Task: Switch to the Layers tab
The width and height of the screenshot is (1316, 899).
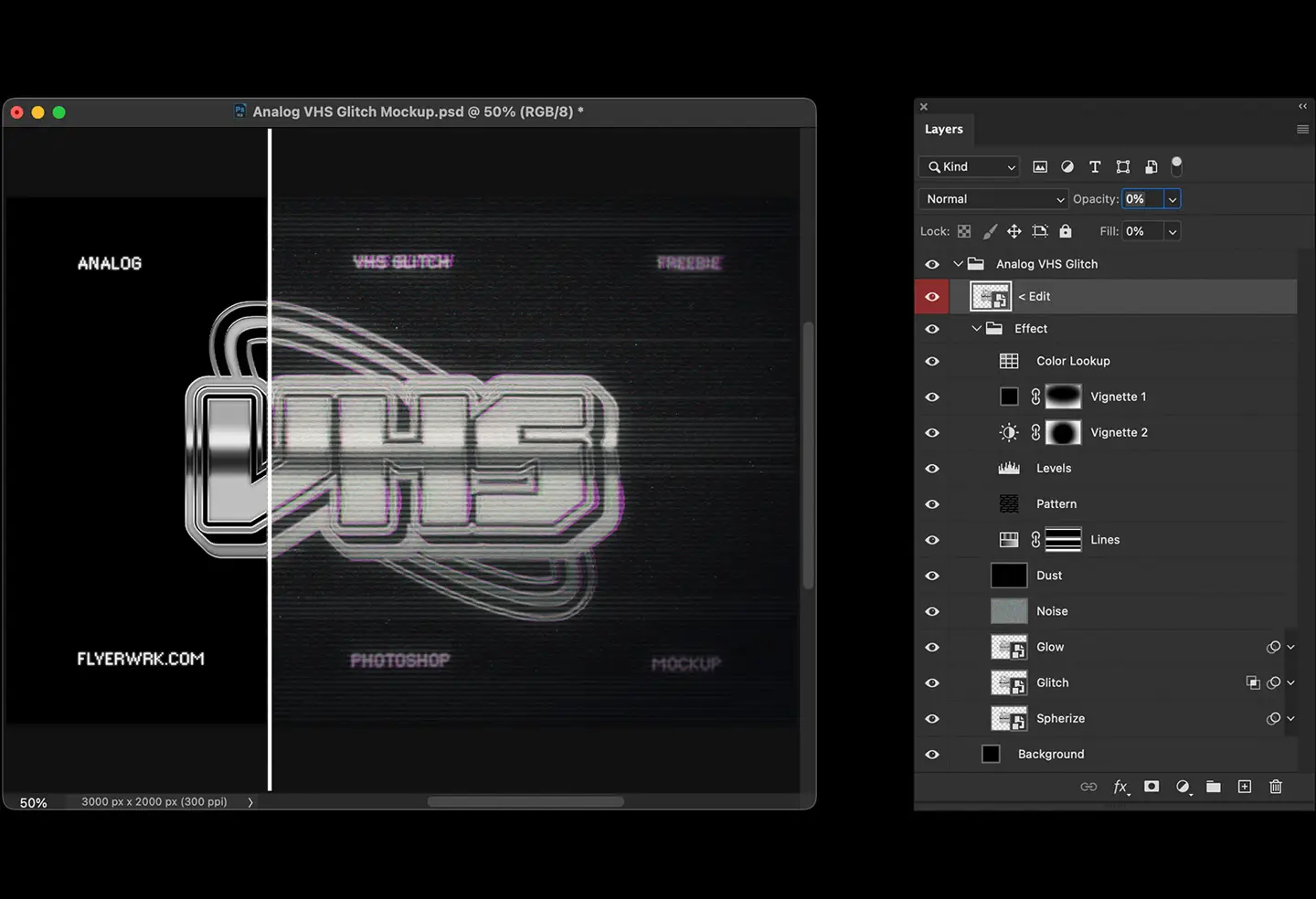Action: pos(944,129)
